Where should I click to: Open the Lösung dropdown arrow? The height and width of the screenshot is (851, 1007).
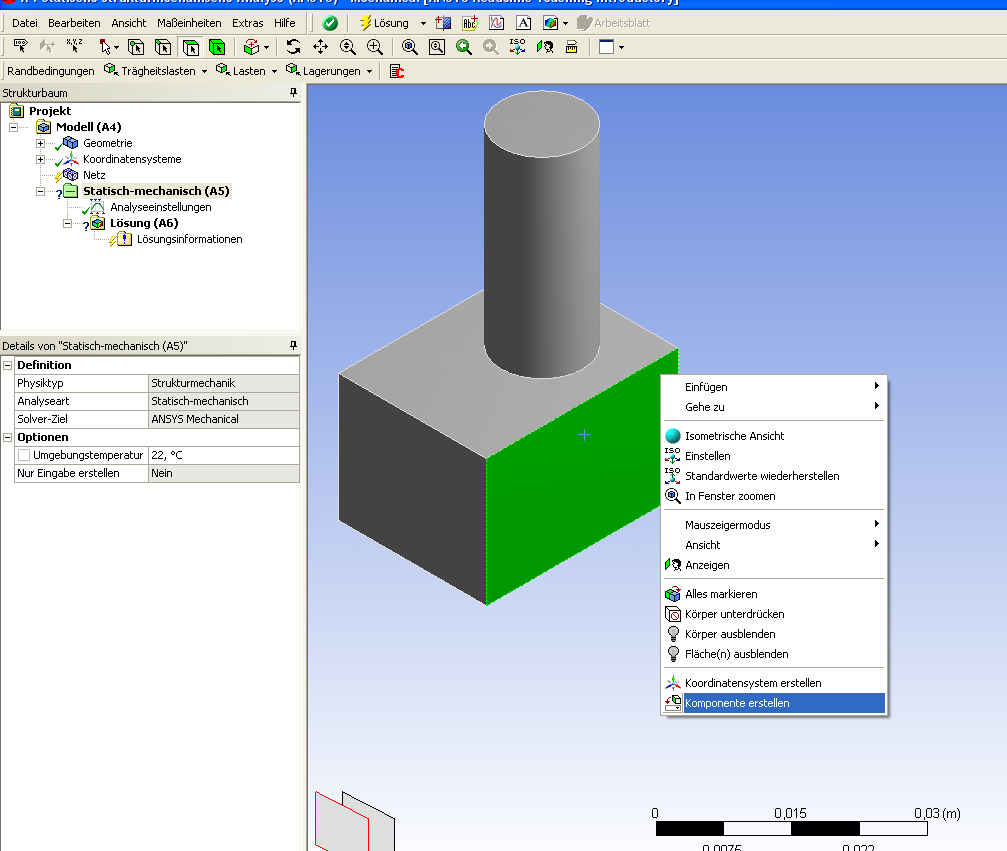coord(423,23)
